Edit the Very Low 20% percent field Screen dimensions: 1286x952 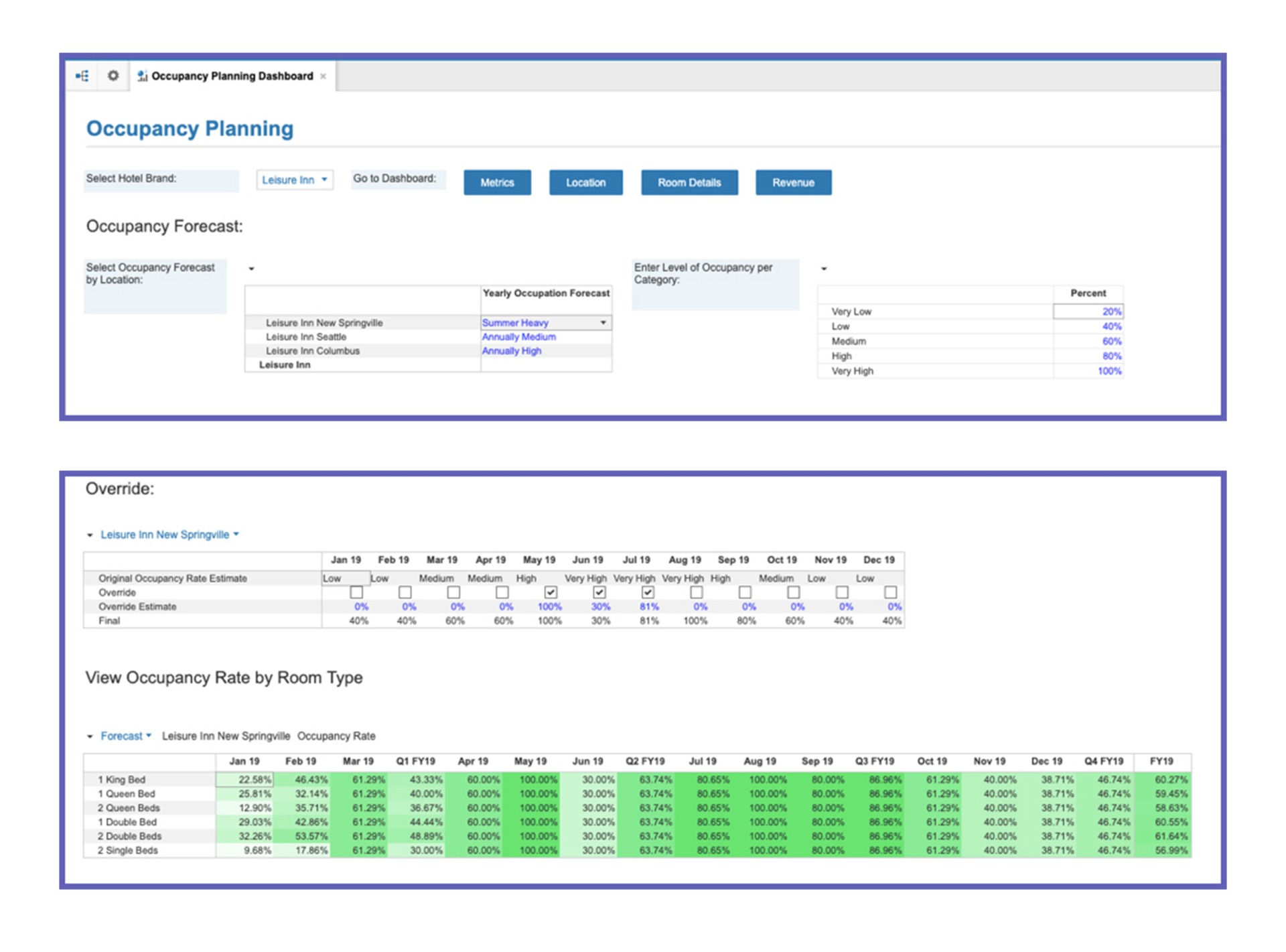(x=1088, y=312)
